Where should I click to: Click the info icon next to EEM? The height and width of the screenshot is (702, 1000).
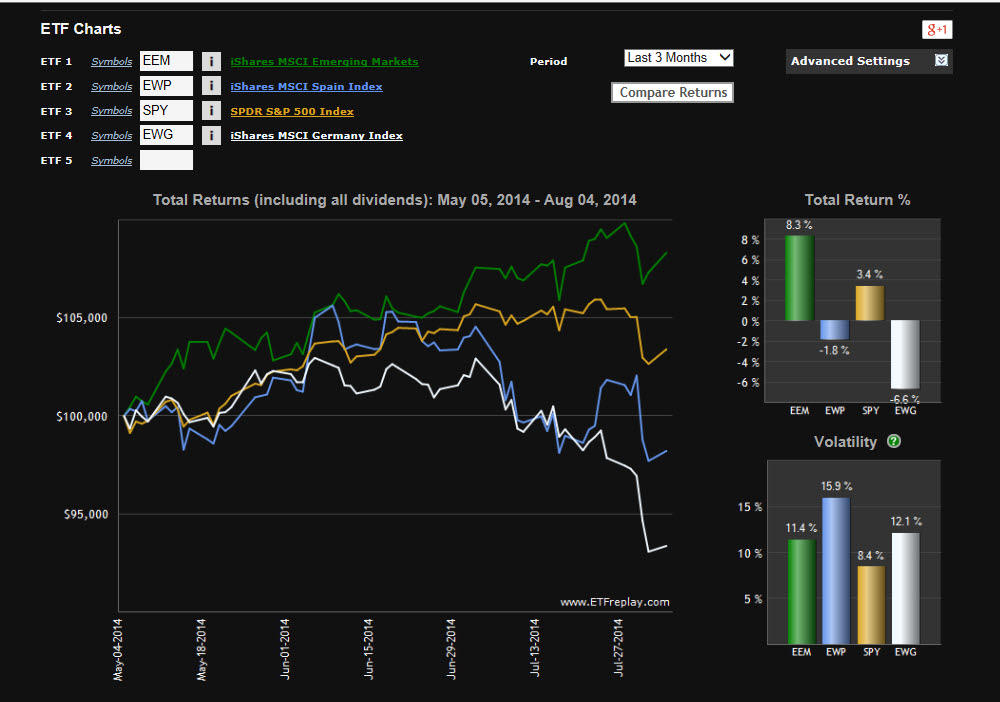point(211,61)
